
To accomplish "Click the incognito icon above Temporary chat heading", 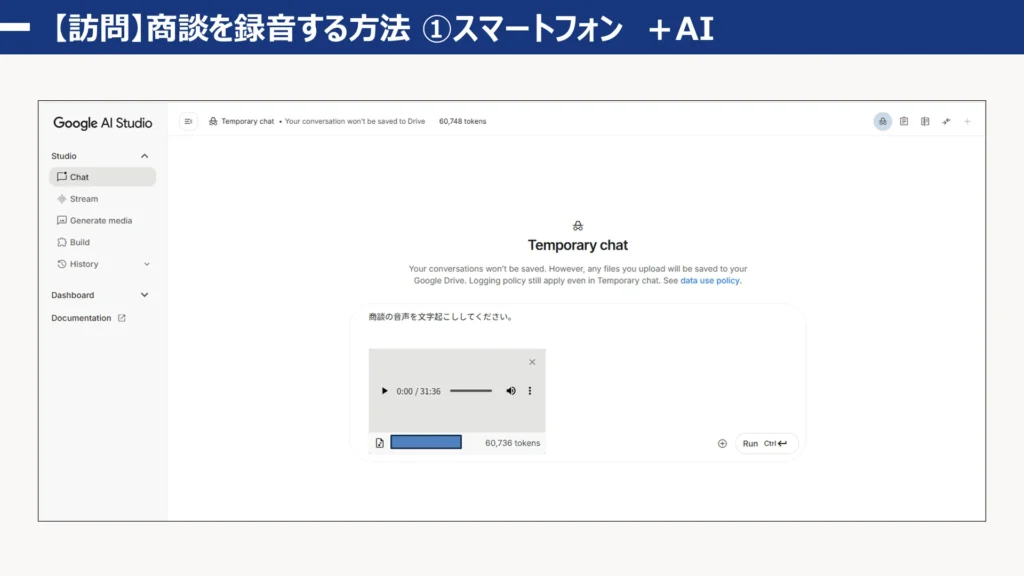I will (x=578, y=226).
